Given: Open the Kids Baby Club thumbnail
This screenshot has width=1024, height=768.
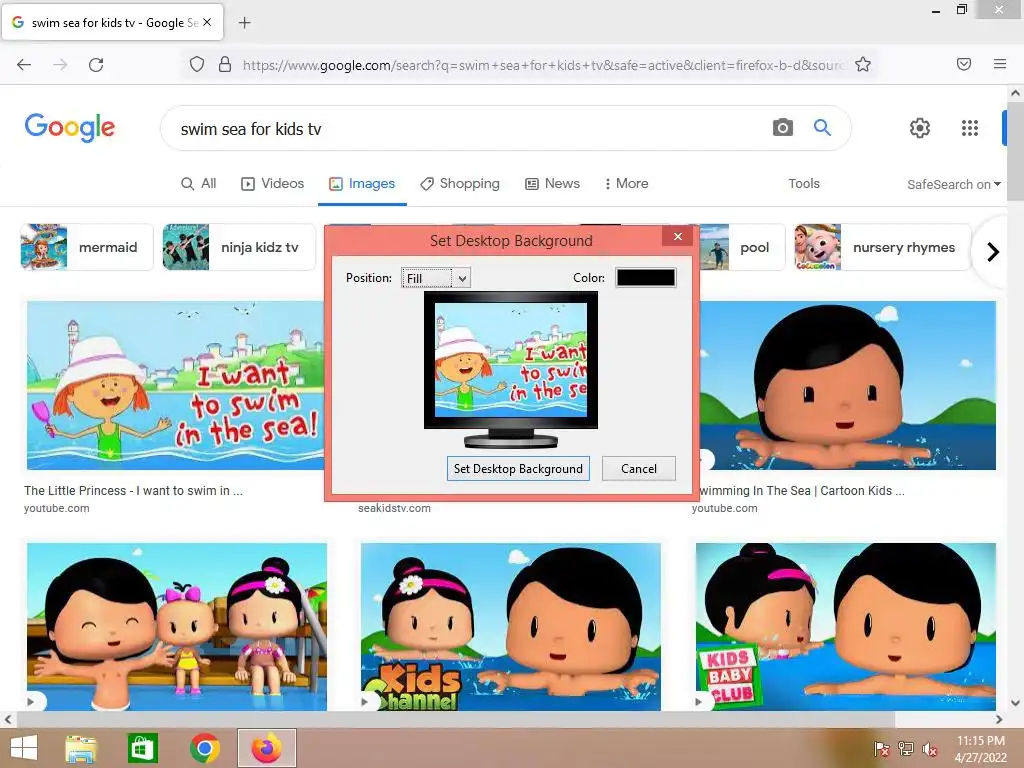Looking at the screenshot, I should [846, 626].
